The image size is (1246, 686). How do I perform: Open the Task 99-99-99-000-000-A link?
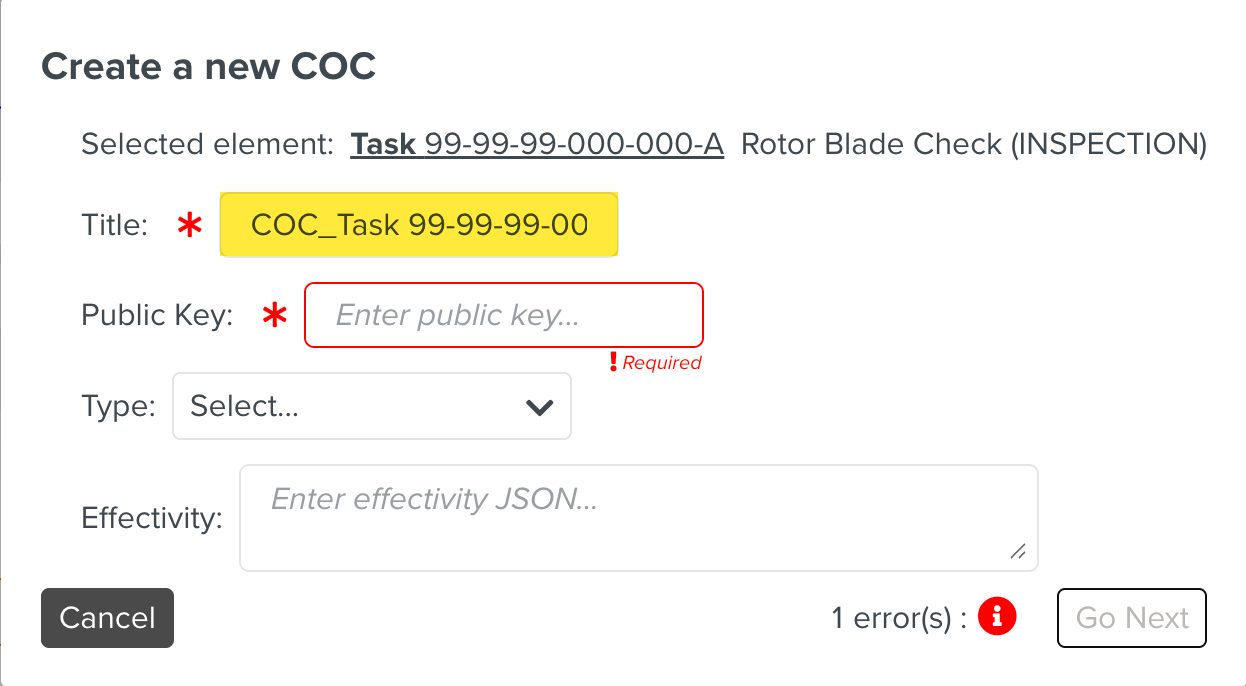[536, 145]
